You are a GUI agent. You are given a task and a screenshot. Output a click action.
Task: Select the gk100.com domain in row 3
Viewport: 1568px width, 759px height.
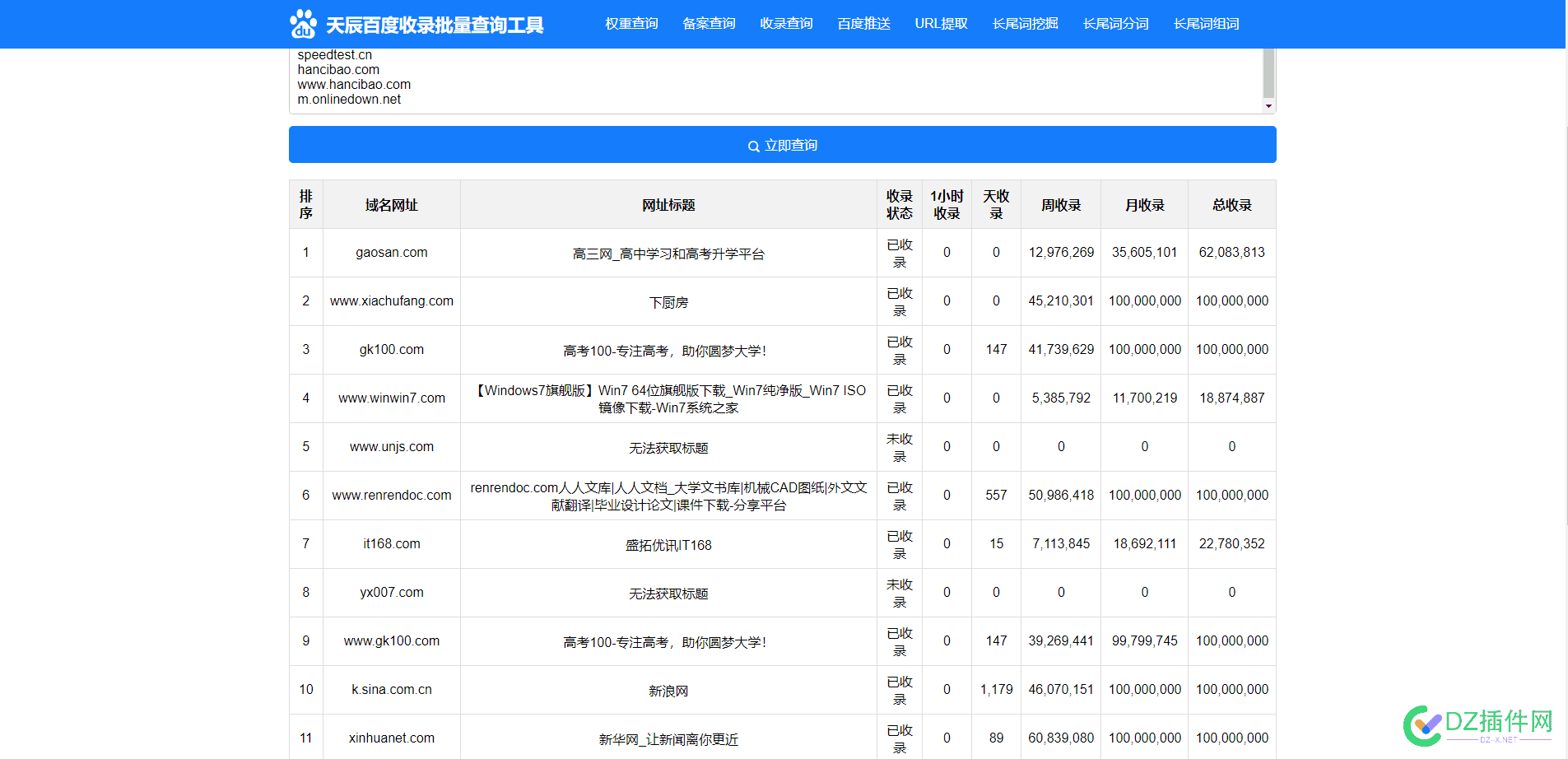tap(392, 350)
